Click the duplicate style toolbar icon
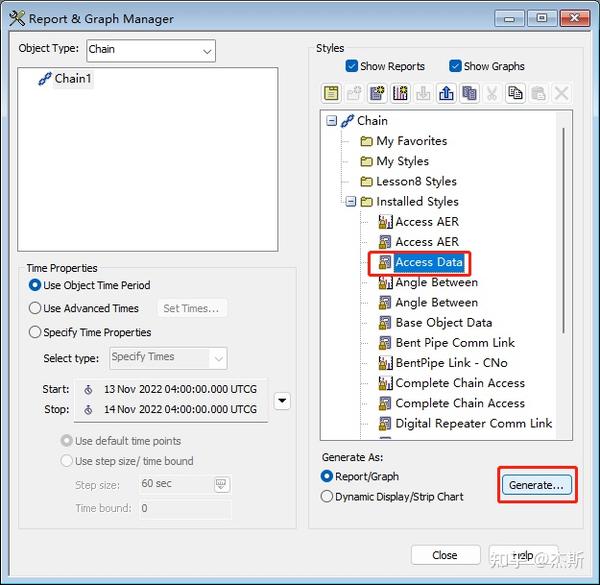Viewport: 600px width, 585px height. coord(469,93)
